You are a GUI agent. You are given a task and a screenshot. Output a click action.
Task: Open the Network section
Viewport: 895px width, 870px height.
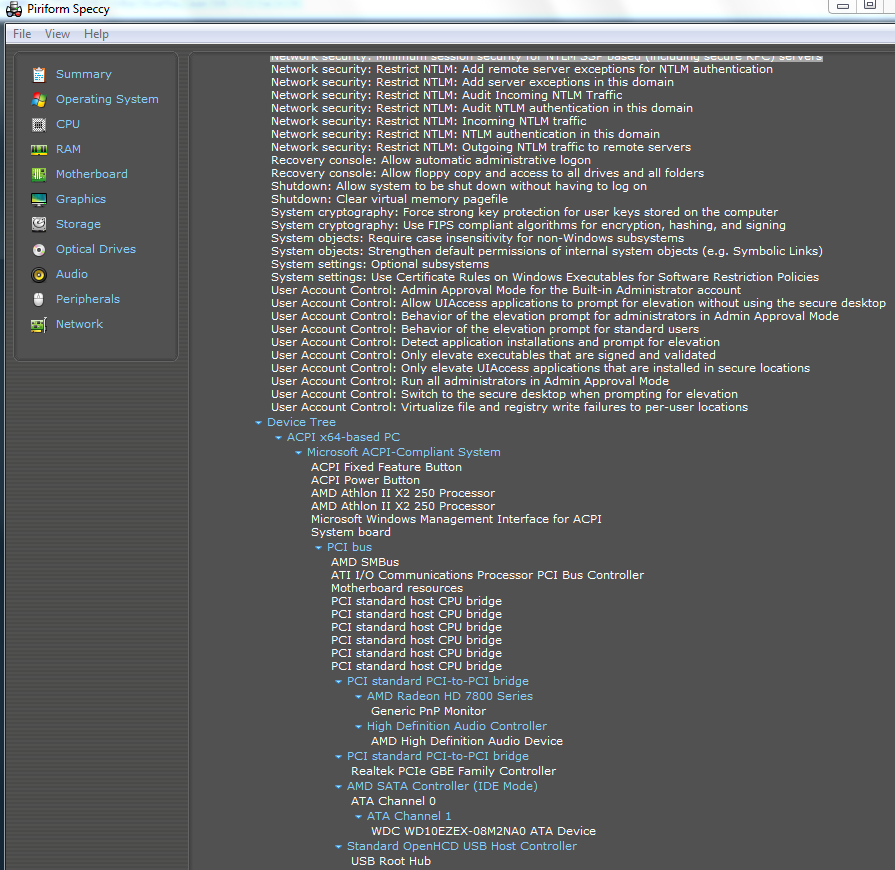point(79,324)
